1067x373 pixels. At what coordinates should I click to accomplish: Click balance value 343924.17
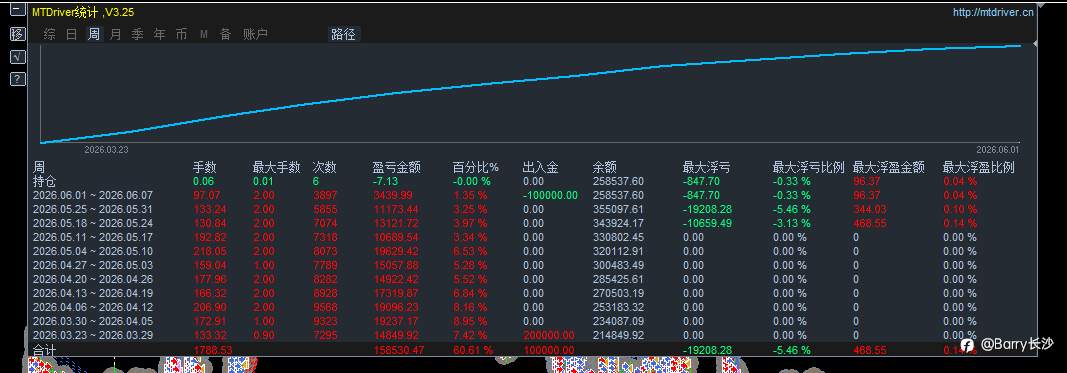click(x=618, y=223)
